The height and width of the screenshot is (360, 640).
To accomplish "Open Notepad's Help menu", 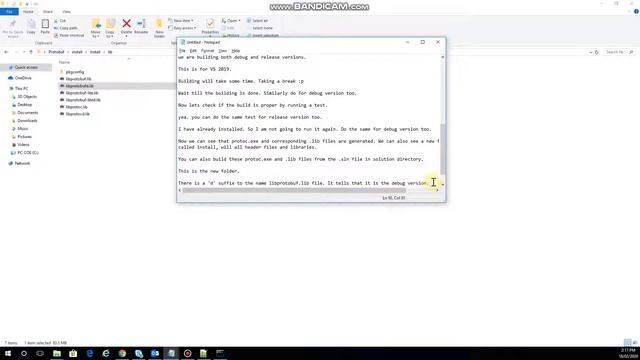I will point(236,51).
